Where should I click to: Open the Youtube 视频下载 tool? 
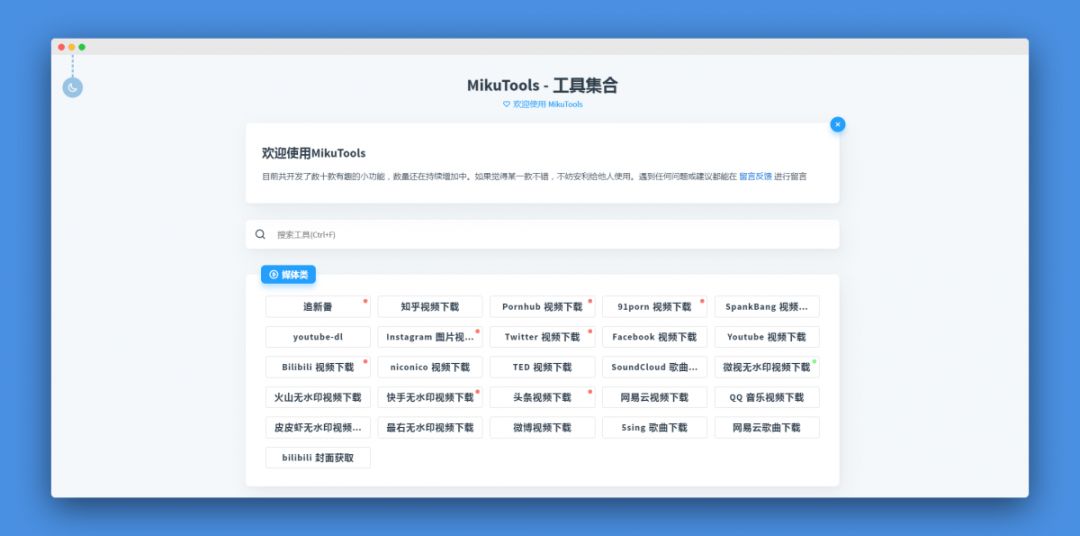coord(767,337)
